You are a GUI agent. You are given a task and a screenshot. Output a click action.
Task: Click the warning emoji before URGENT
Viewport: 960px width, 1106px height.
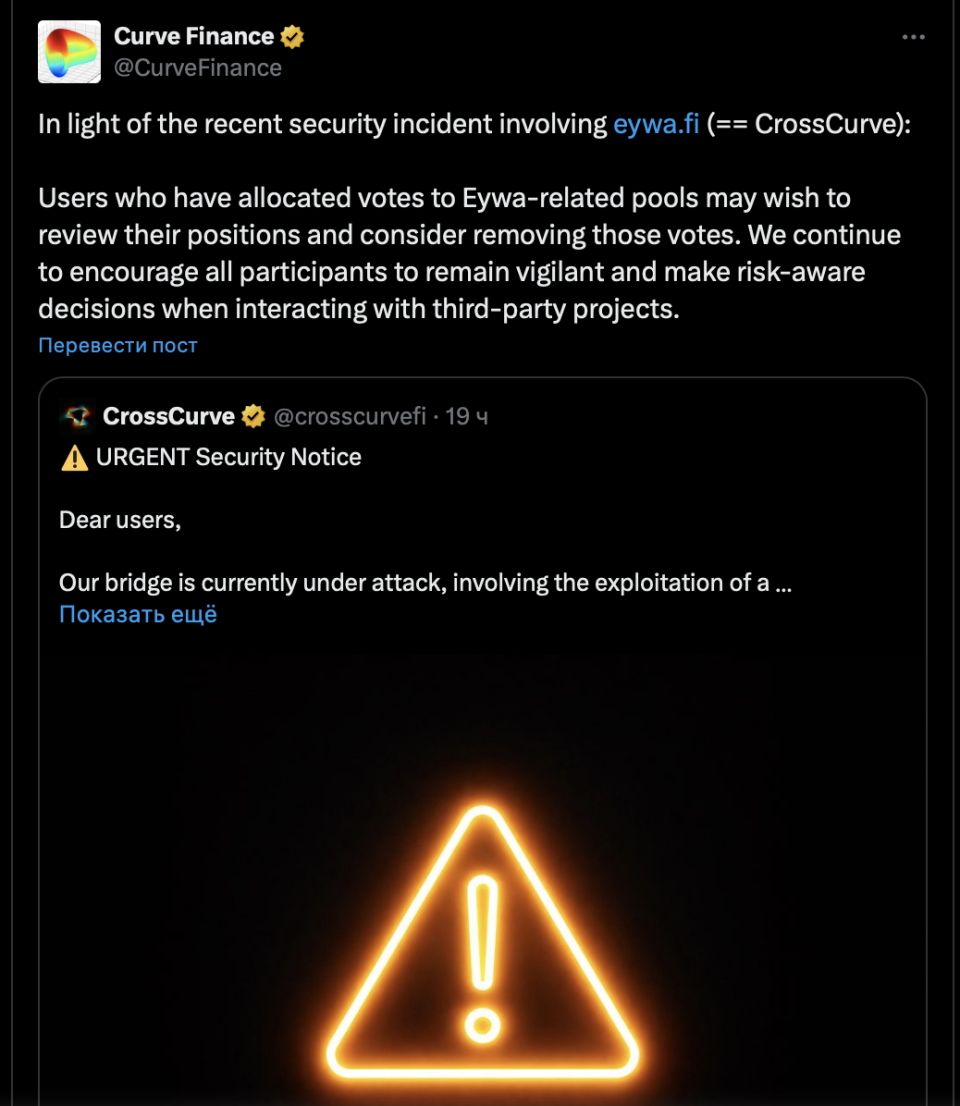tap(74, 458)
